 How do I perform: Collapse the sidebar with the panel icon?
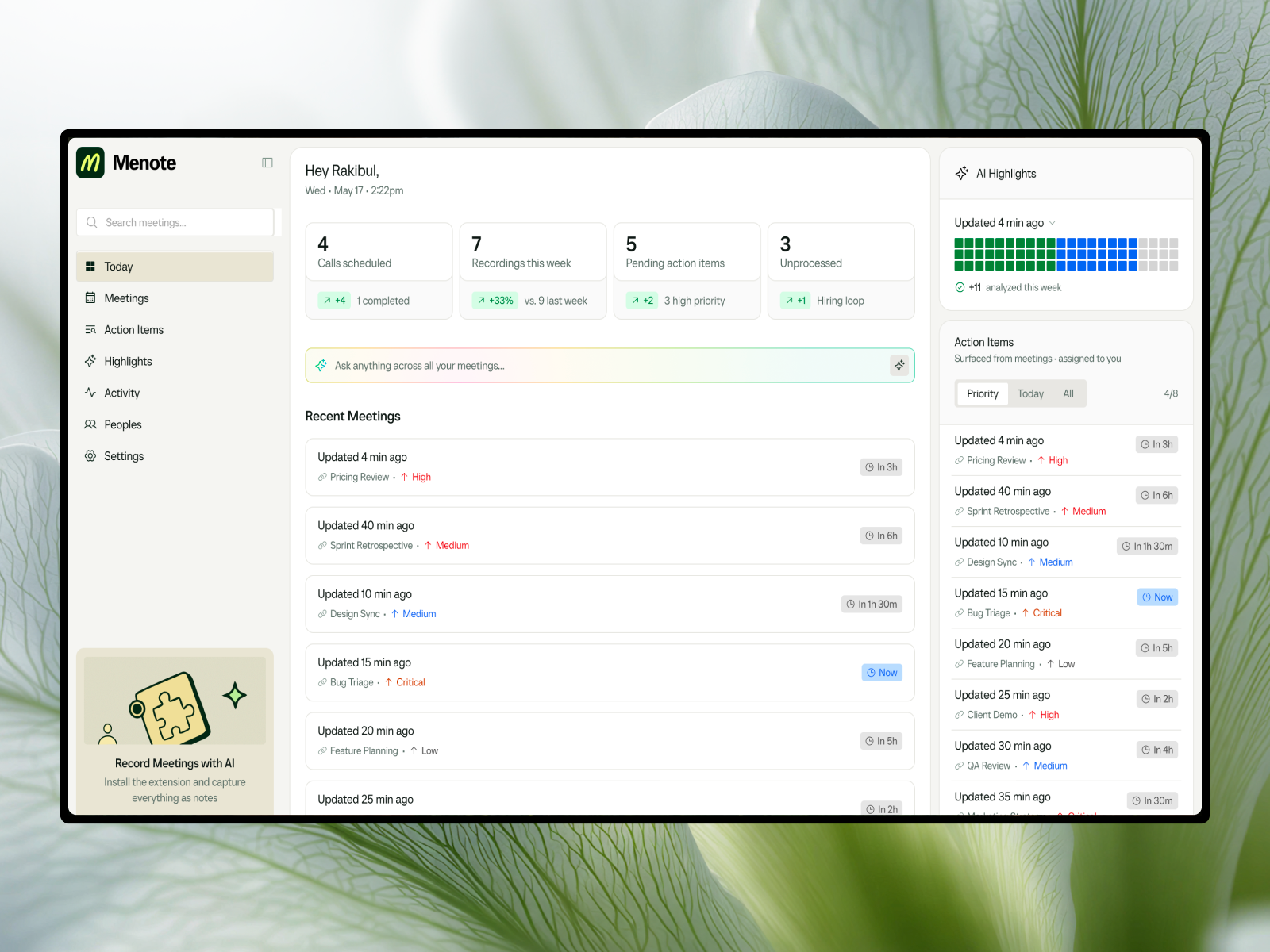(267, 163)
